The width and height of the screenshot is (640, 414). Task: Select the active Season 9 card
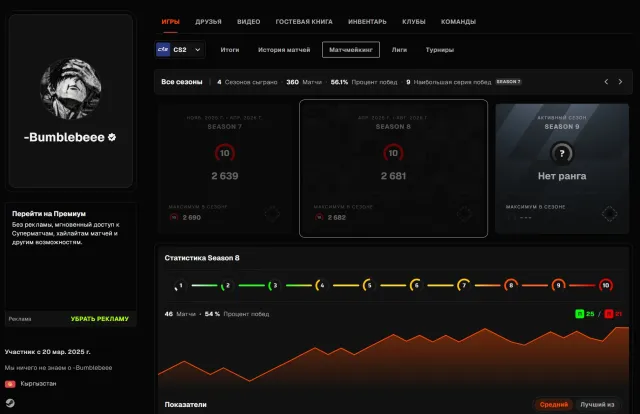point(562,168)
